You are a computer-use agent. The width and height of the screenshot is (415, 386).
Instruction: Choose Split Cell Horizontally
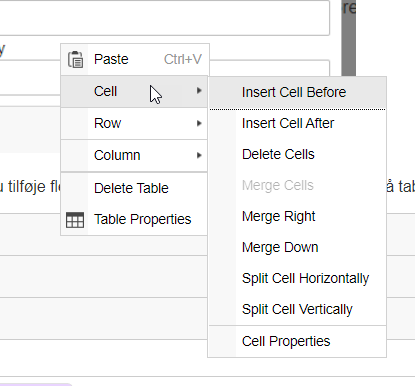click(297, 278)
